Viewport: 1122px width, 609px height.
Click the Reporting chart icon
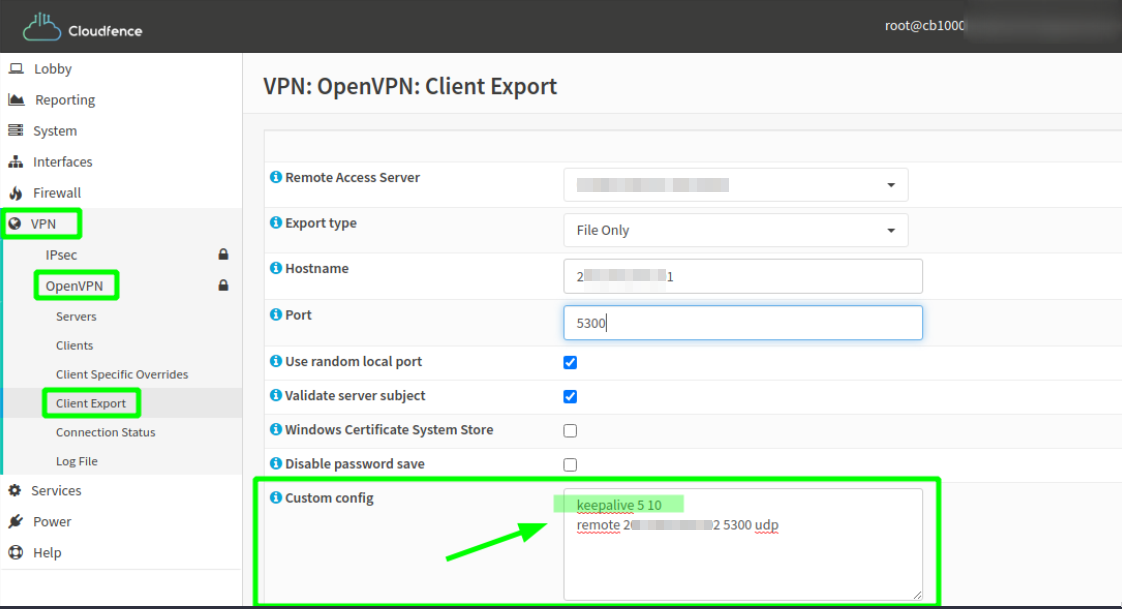16,99
